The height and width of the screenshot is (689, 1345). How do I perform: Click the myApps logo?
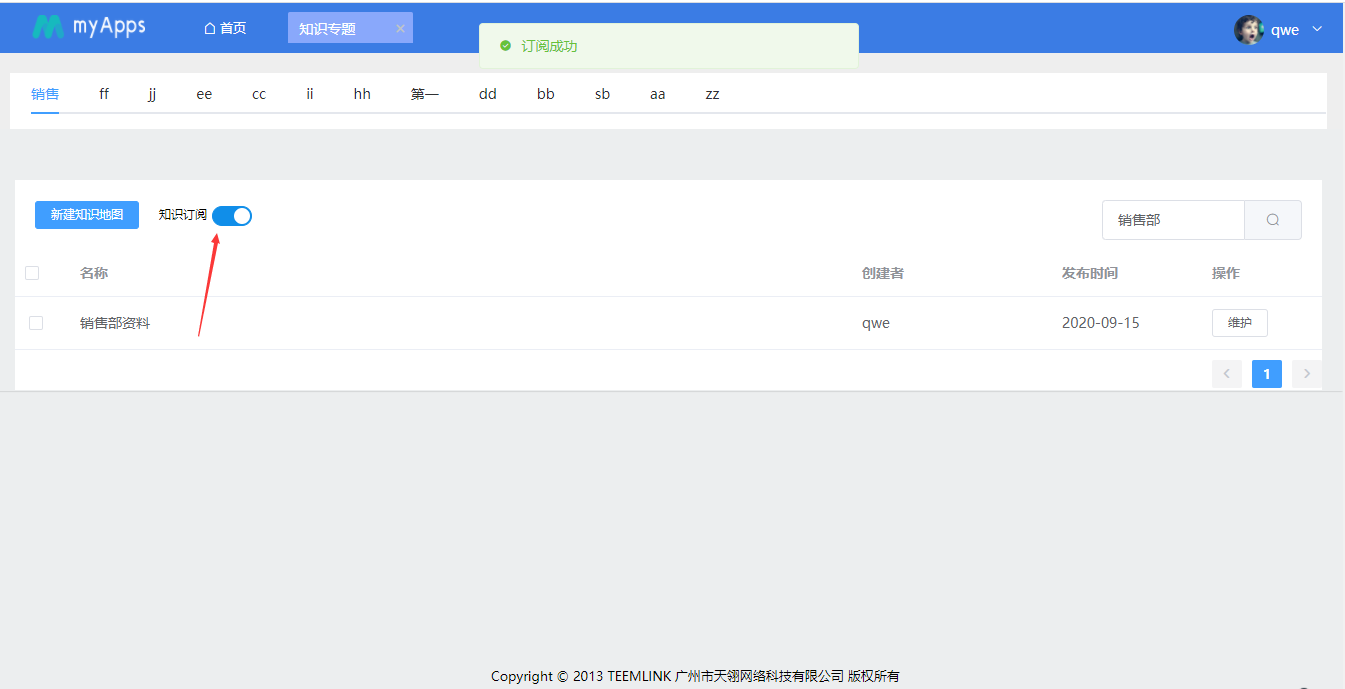89,27
